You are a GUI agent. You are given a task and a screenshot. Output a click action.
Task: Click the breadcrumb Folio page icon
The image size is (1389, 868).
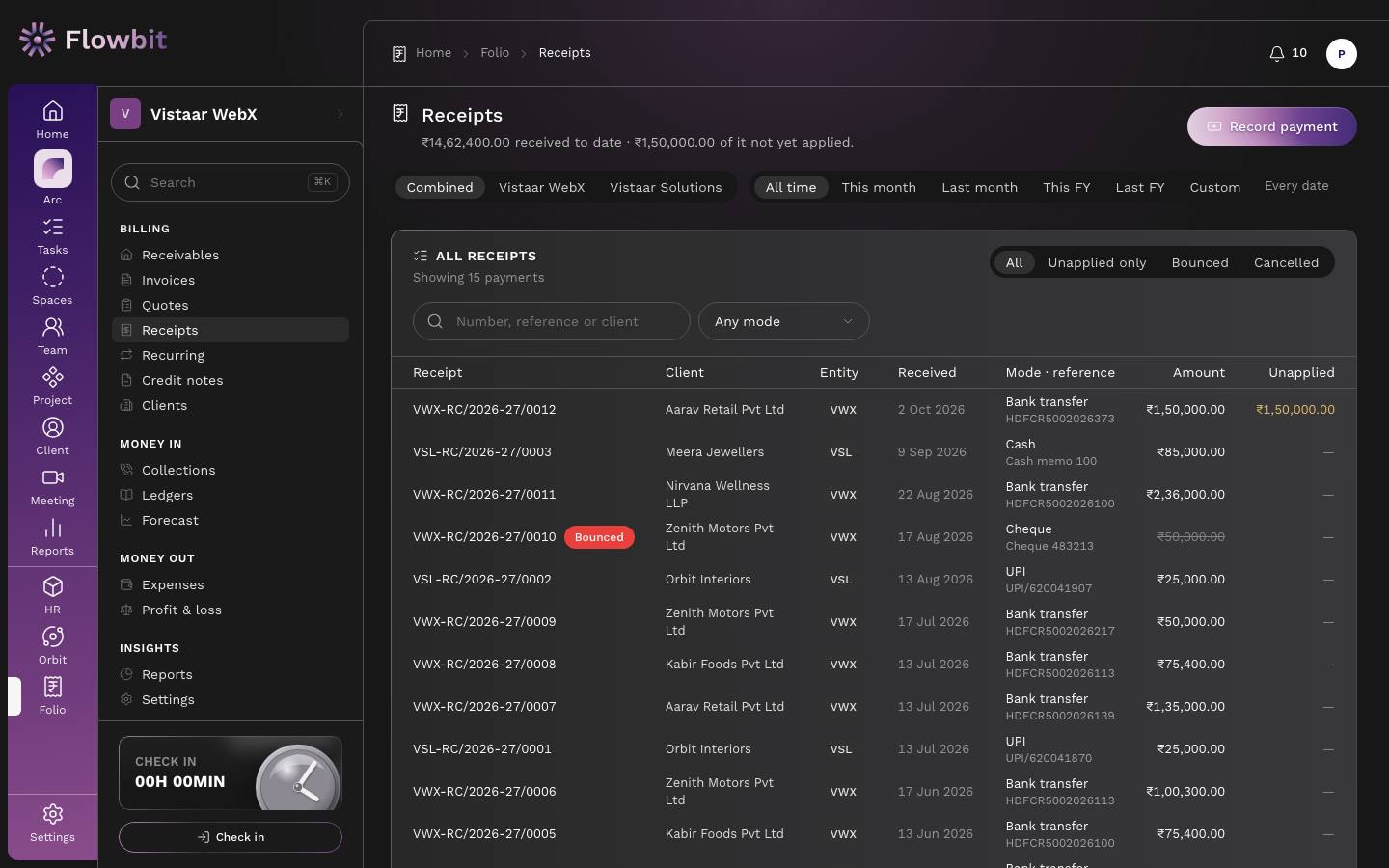[399, 54]
